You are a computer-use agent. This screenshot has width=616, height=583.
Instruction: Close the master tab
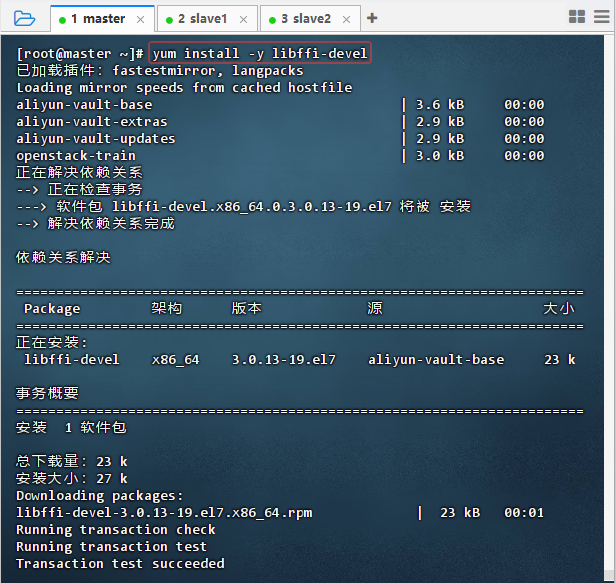(140, 19)
